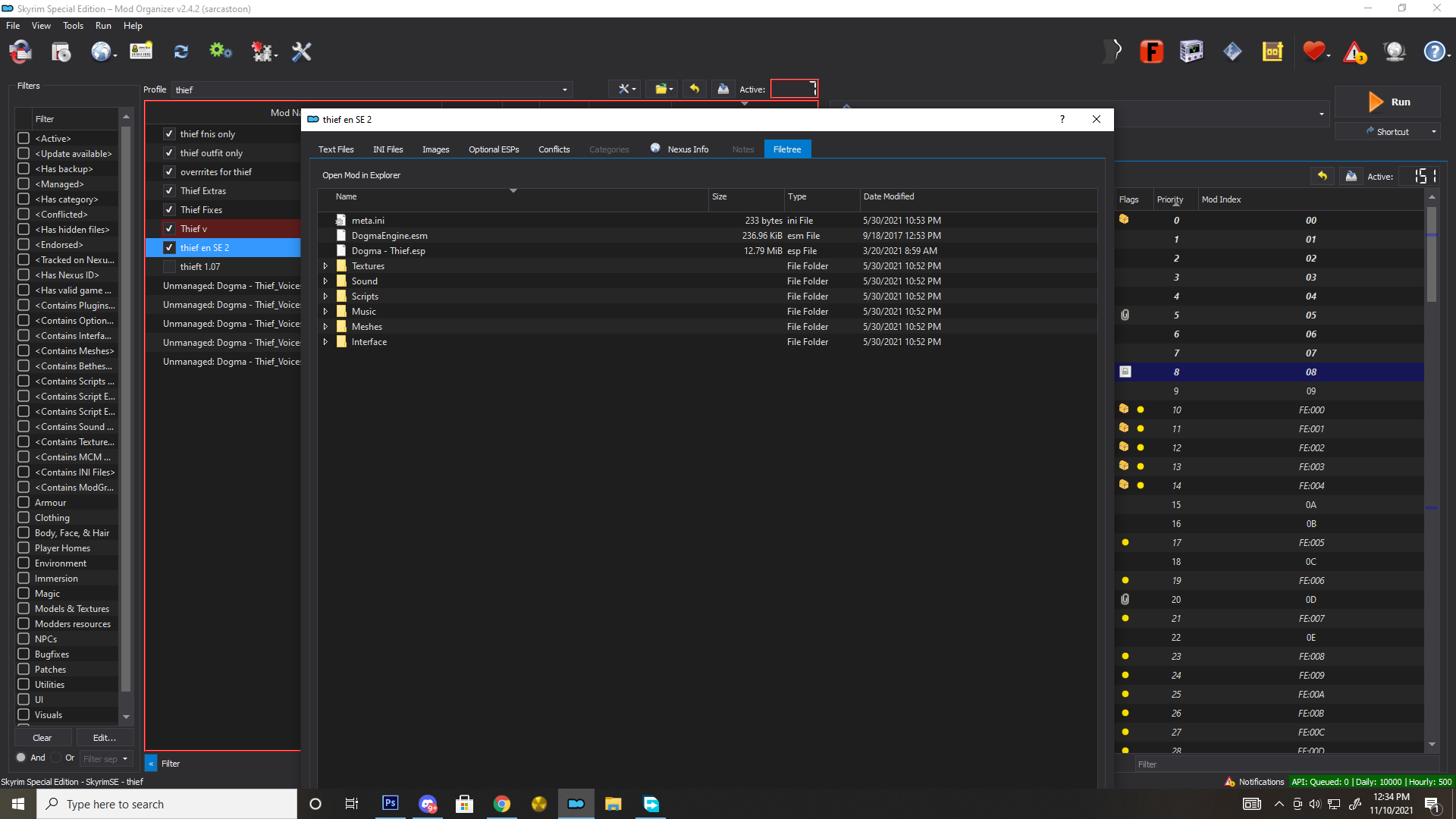Open the Help question mark icon
Screen dimensions: 1456x819
pos(1434,52)
